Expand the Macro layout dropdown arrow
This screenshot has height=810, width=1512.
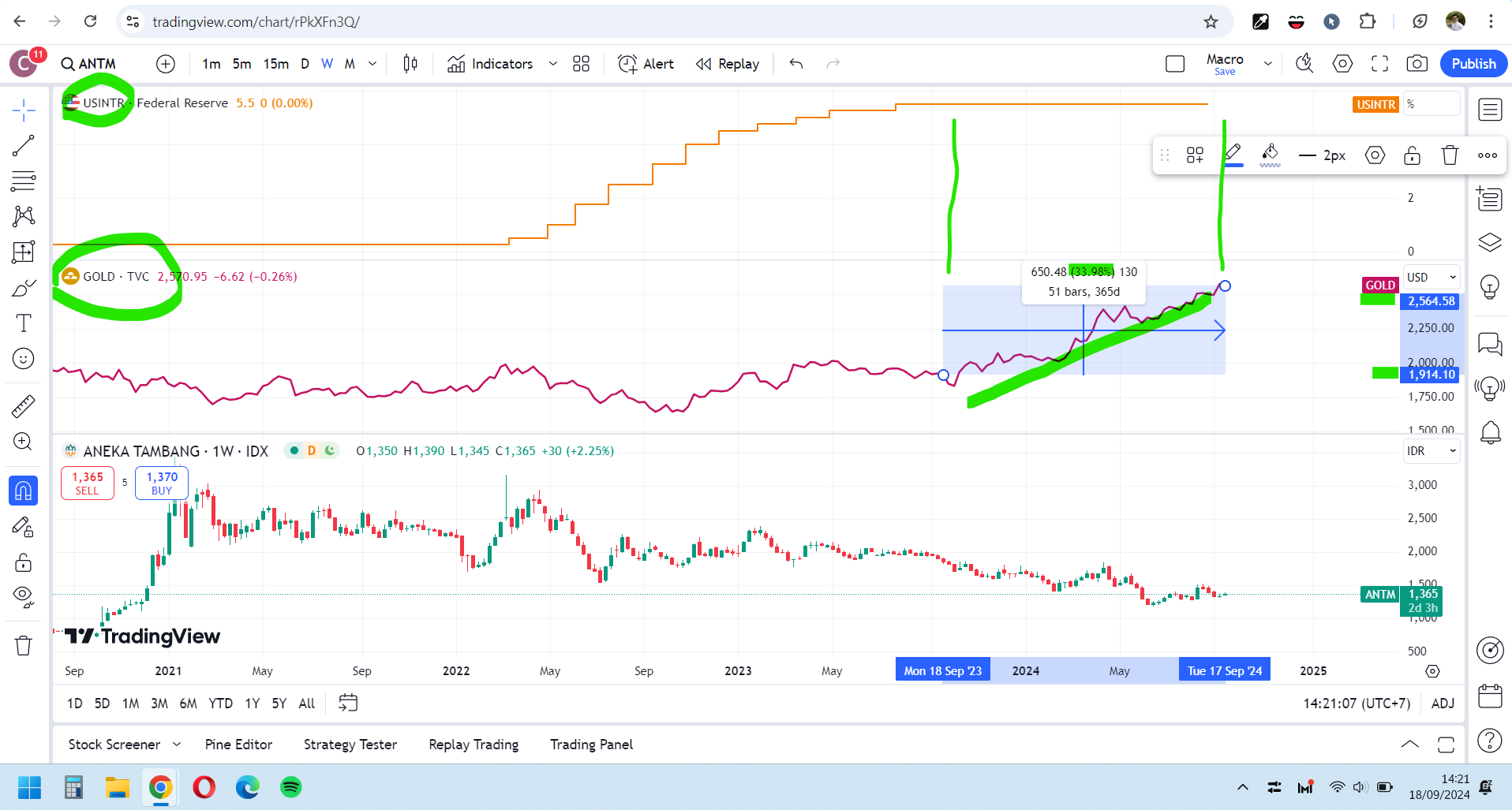pos(1268,64)
